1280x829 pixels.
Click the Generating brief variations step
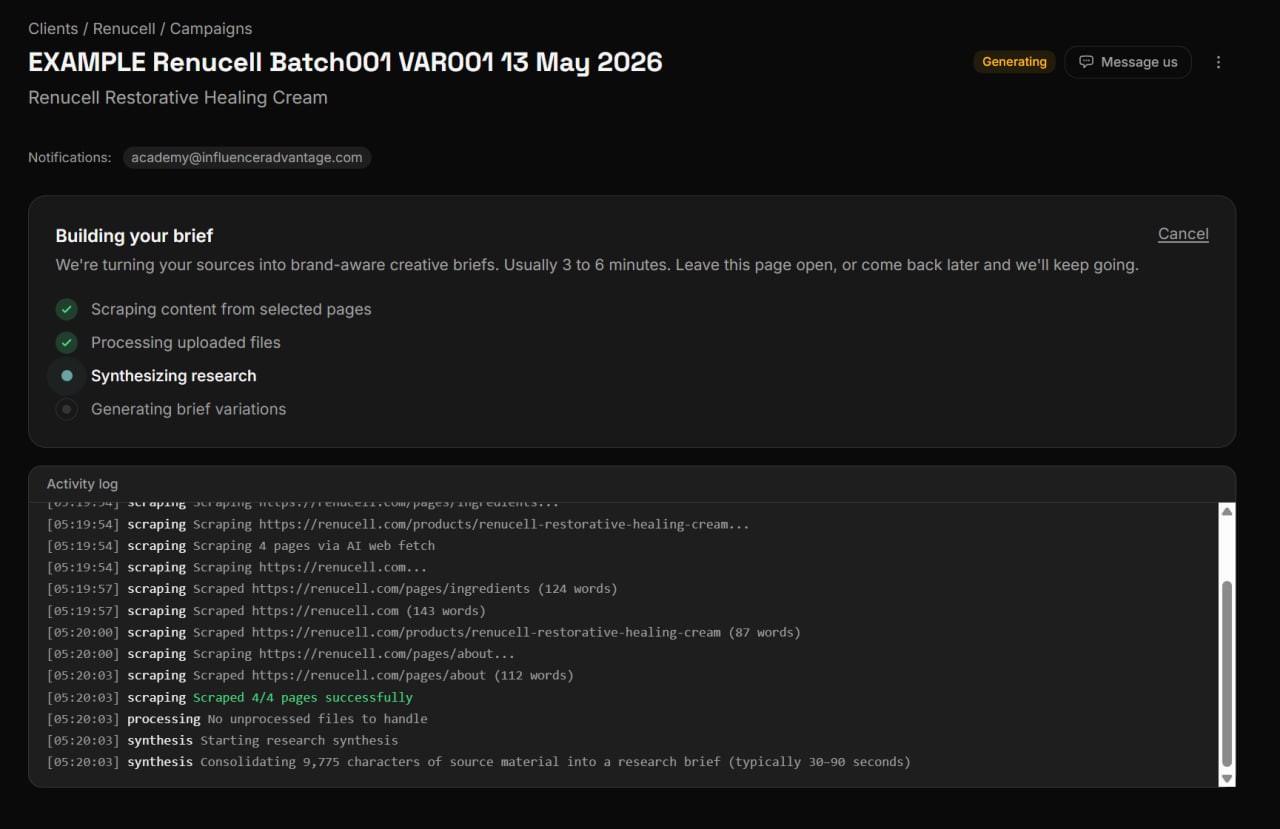point(189,409)
